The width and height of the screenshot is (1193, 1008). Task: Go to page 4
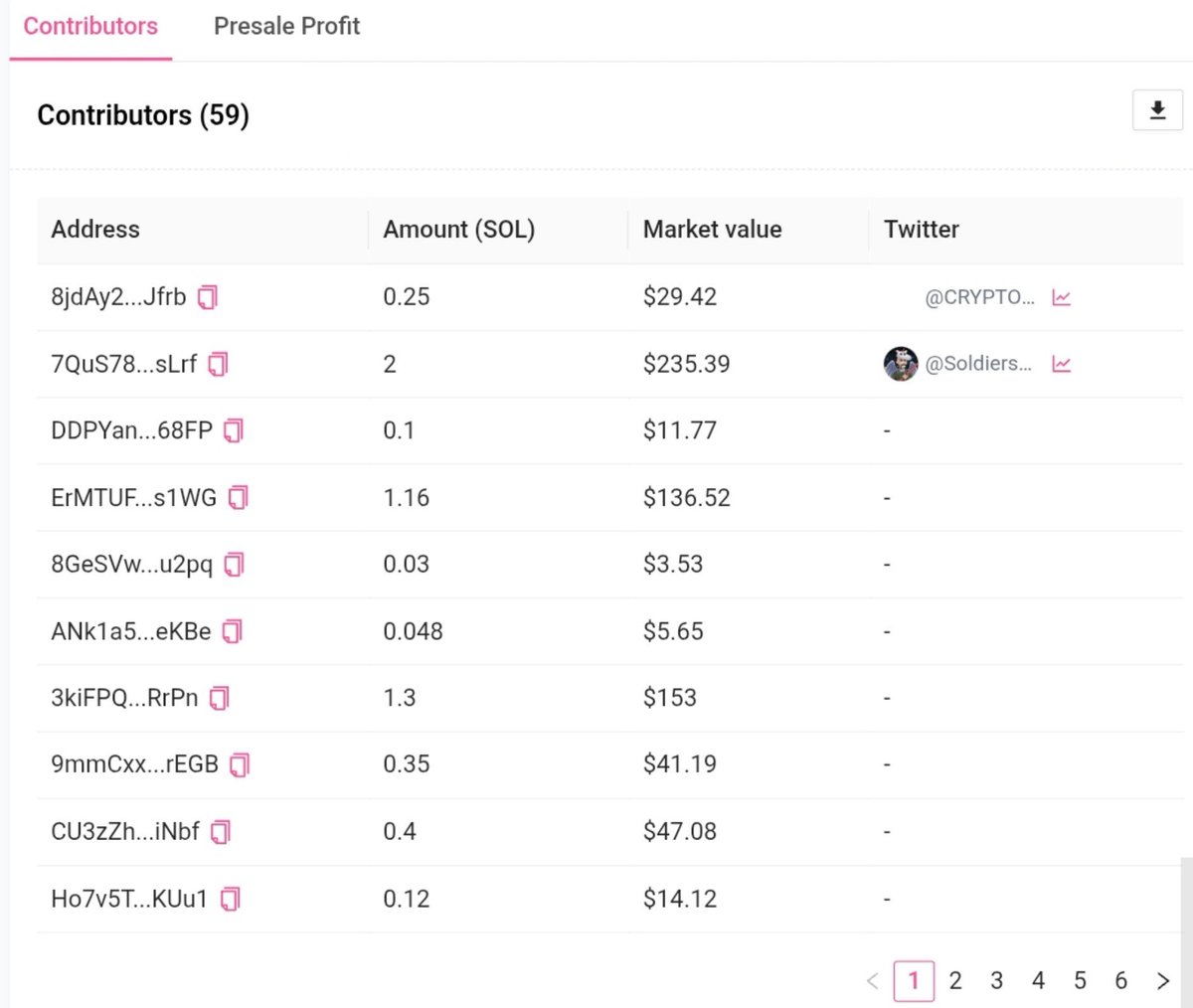(1038, 981)
